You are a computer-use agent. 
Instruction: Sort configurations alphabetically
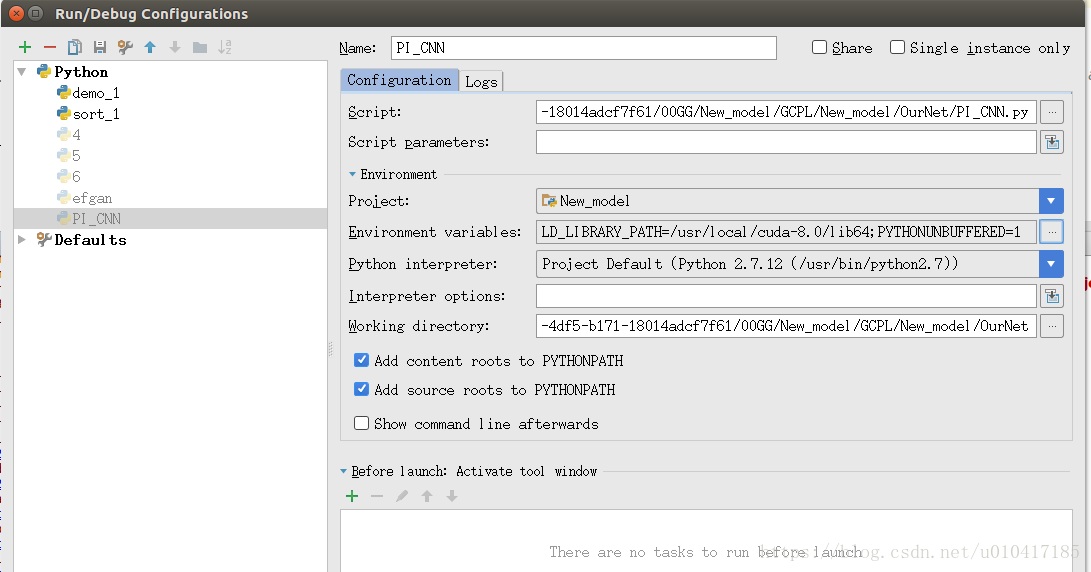(x=225, y=47)
